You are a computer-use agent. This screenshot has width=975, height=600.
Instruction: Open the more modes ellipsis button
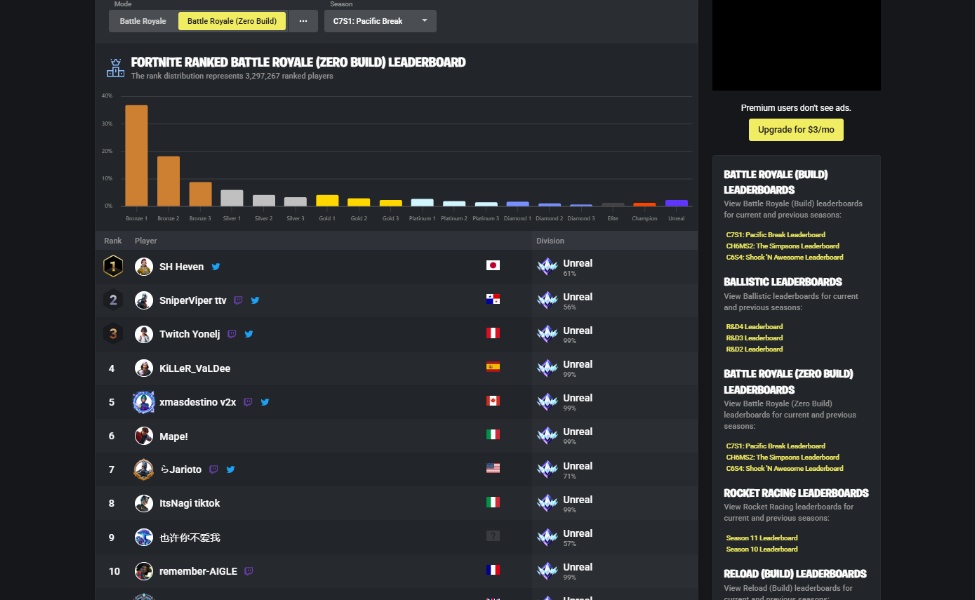303,21
